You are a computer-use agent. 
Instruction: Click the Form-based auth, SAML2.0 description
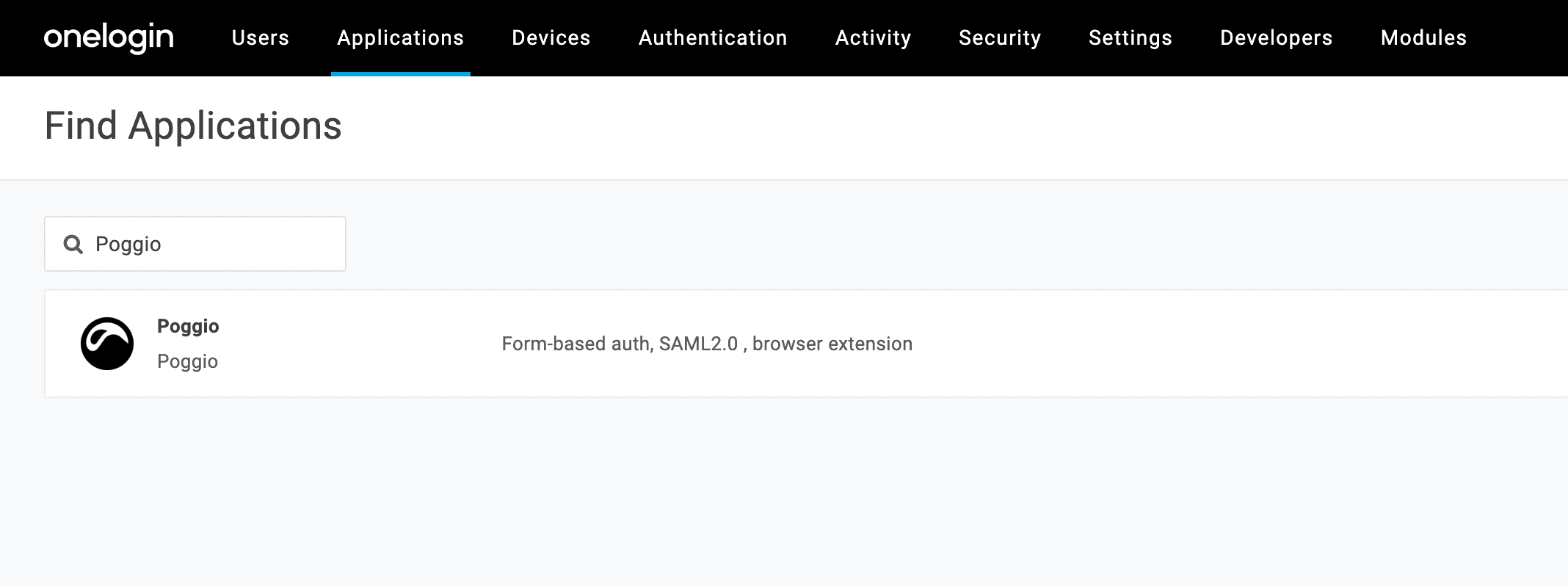coord(707,344)
